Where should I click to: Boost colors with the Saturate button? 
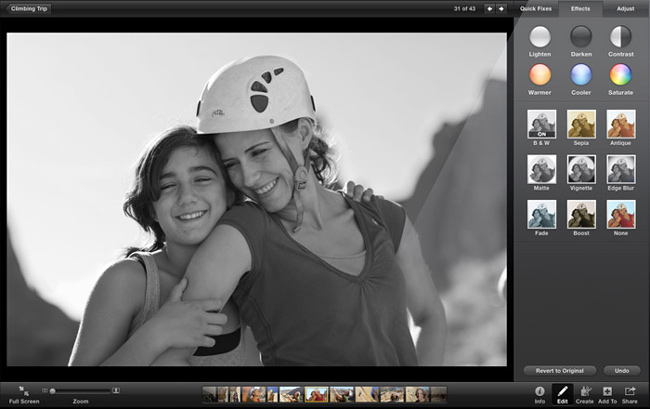tap(621, 75)
